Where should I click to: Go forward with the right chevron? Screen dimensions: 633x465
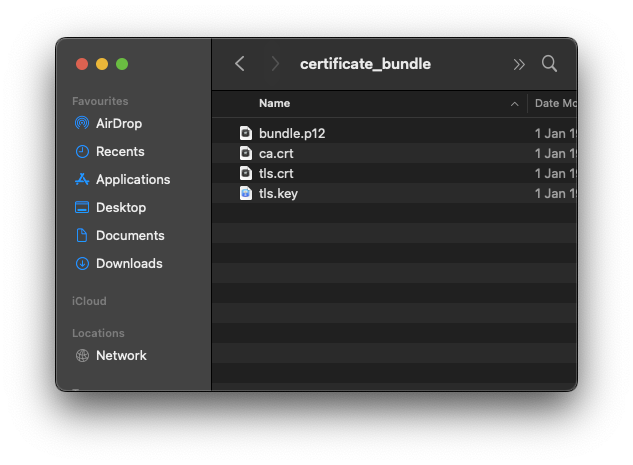point(275,64)
